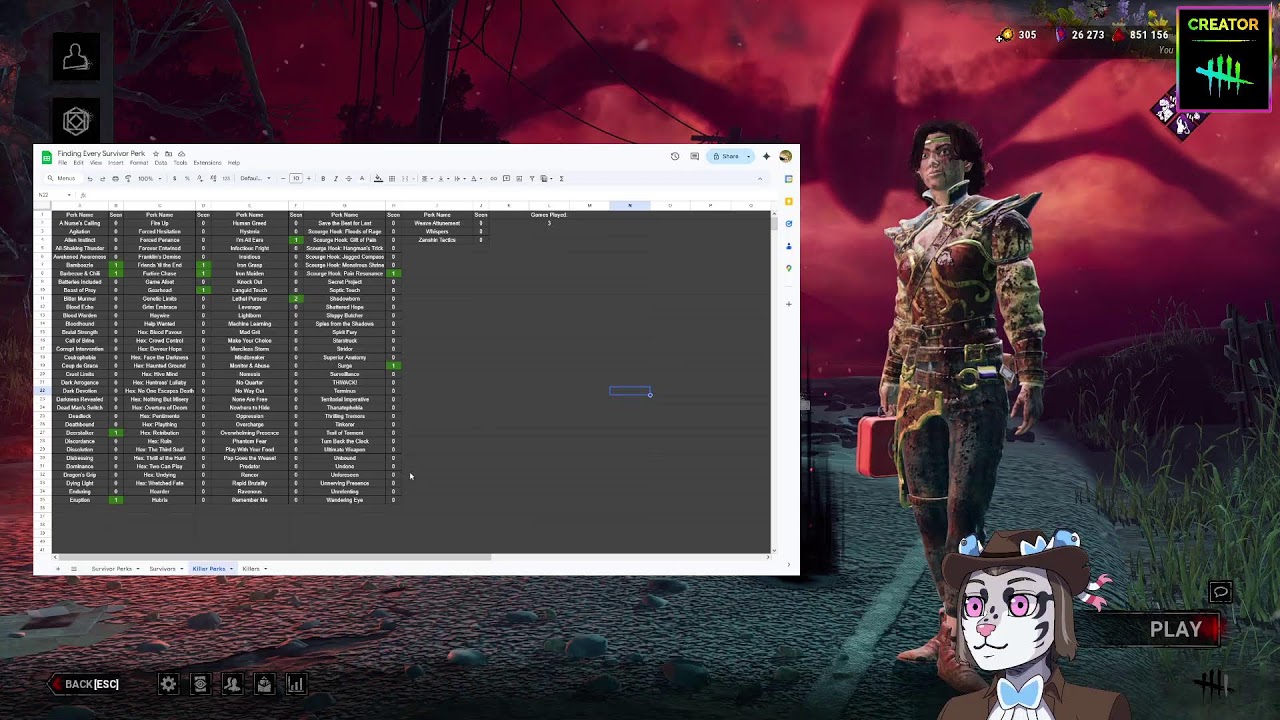1280x720 pixels.
Task: Open the vertical align dropdown
Action: click(x=443, y=178)
